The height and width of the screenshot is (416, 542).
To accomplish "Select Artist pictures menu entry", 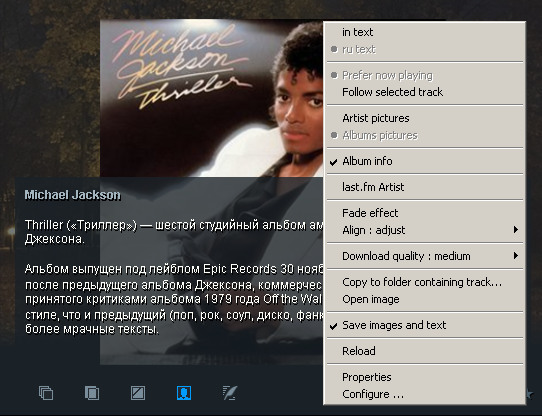I will (x=425, y=118).
